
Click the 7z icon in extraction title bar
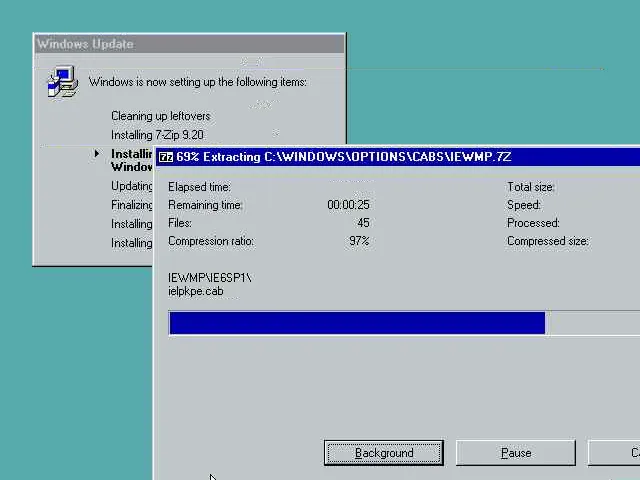coord(166,157)
